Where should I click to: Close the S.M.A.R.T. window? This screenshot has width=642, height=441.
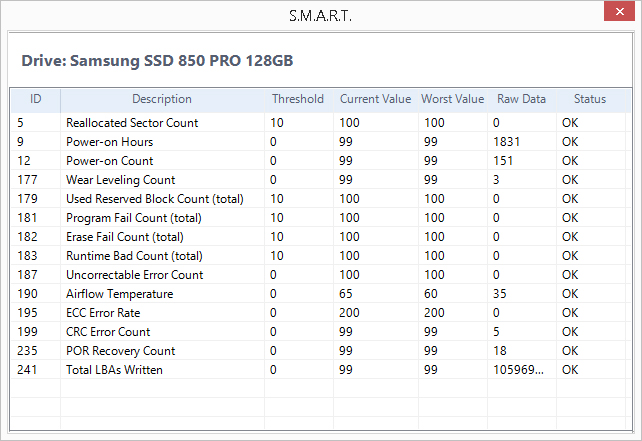pyautogui.click(x=619, y=11)
